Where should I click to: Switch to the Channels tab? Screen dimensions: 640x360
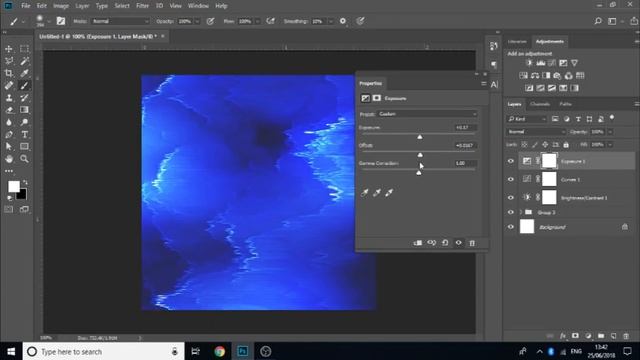(540, 104)
